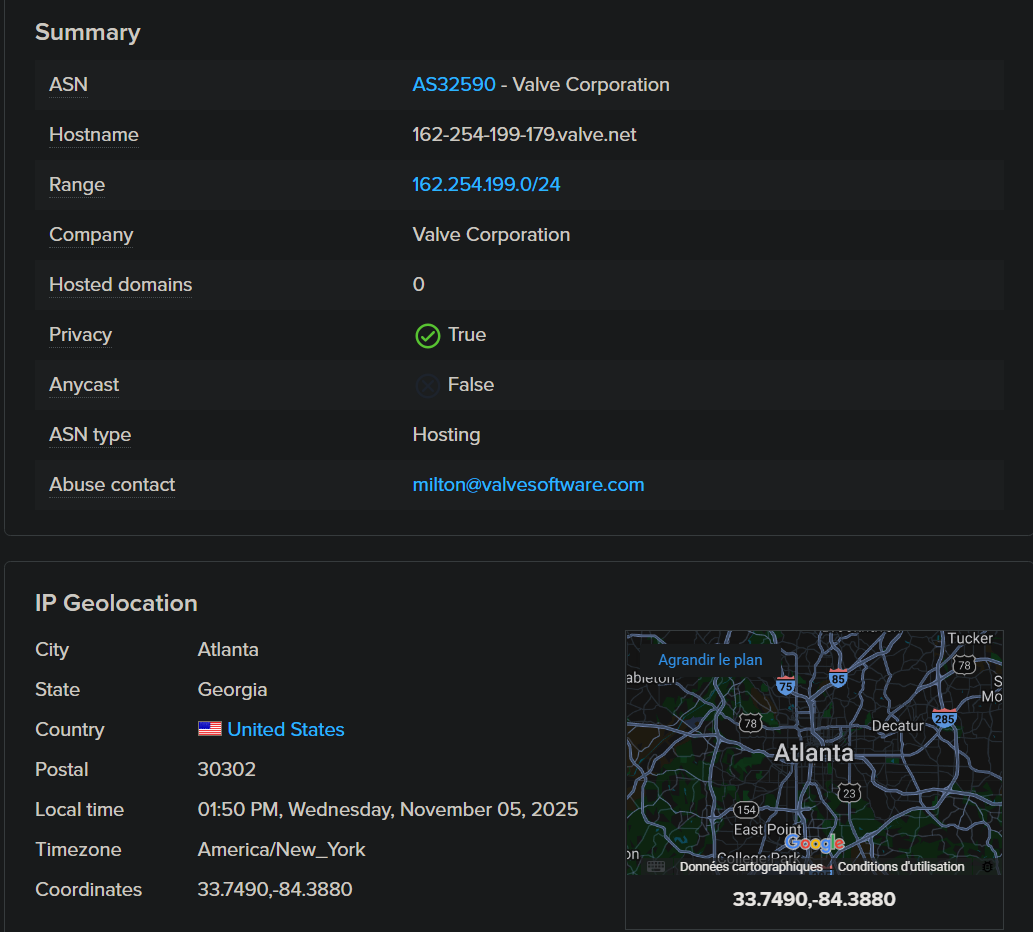Screen dimensions: 1033x932
Task: Click the Interstate 75 shield on map
Action: [x=786, y=685]
